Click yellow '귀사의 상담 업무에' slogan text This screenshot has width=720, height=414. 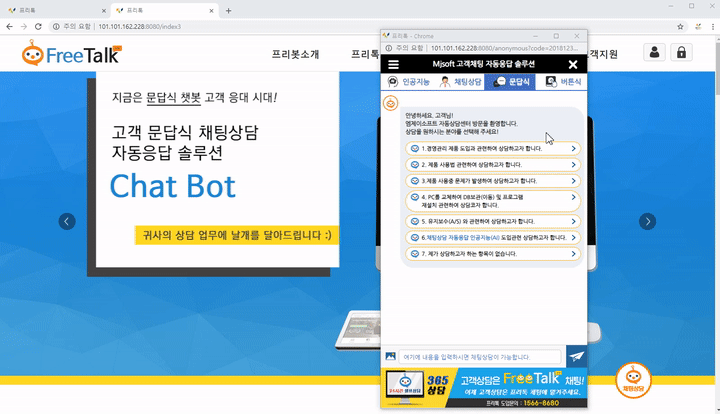[x=236, y=235]
